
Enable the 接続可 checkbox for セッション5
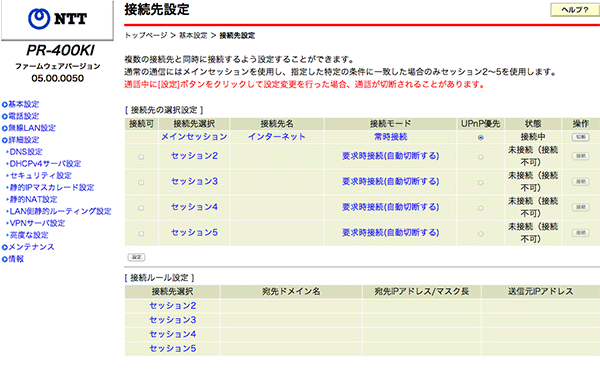pyautogui.click(x=141, y=233)
